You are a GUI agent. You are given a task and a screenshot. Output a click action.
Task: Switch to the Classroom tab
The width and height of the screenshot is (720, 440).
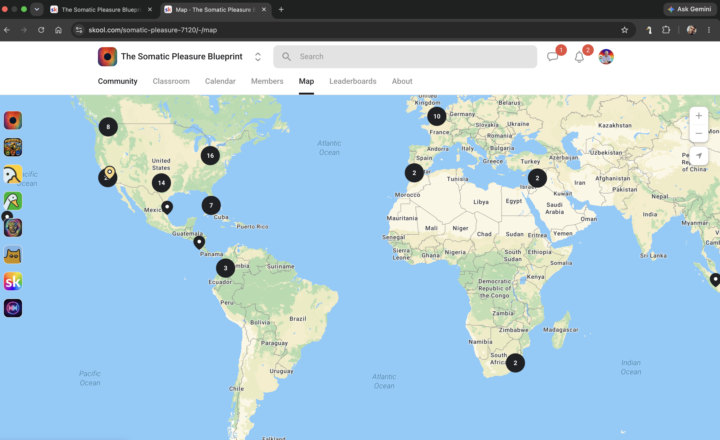pos(171,81)
